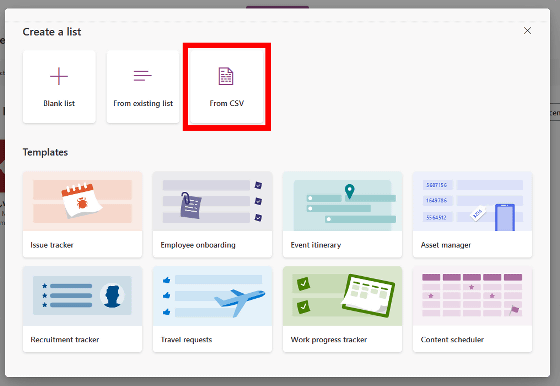This screenshot has height=386, width=560.
Task: Click the Issue tracker caption text
Action: tap(52, 245)
